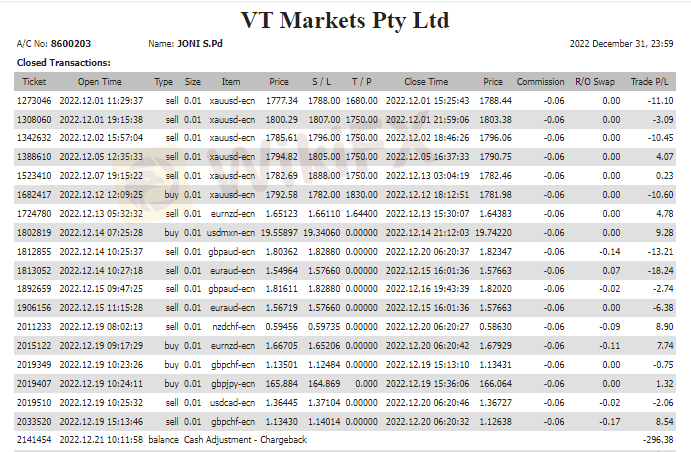Click close time 2022.12.13 03:04:19

[427, 175]
